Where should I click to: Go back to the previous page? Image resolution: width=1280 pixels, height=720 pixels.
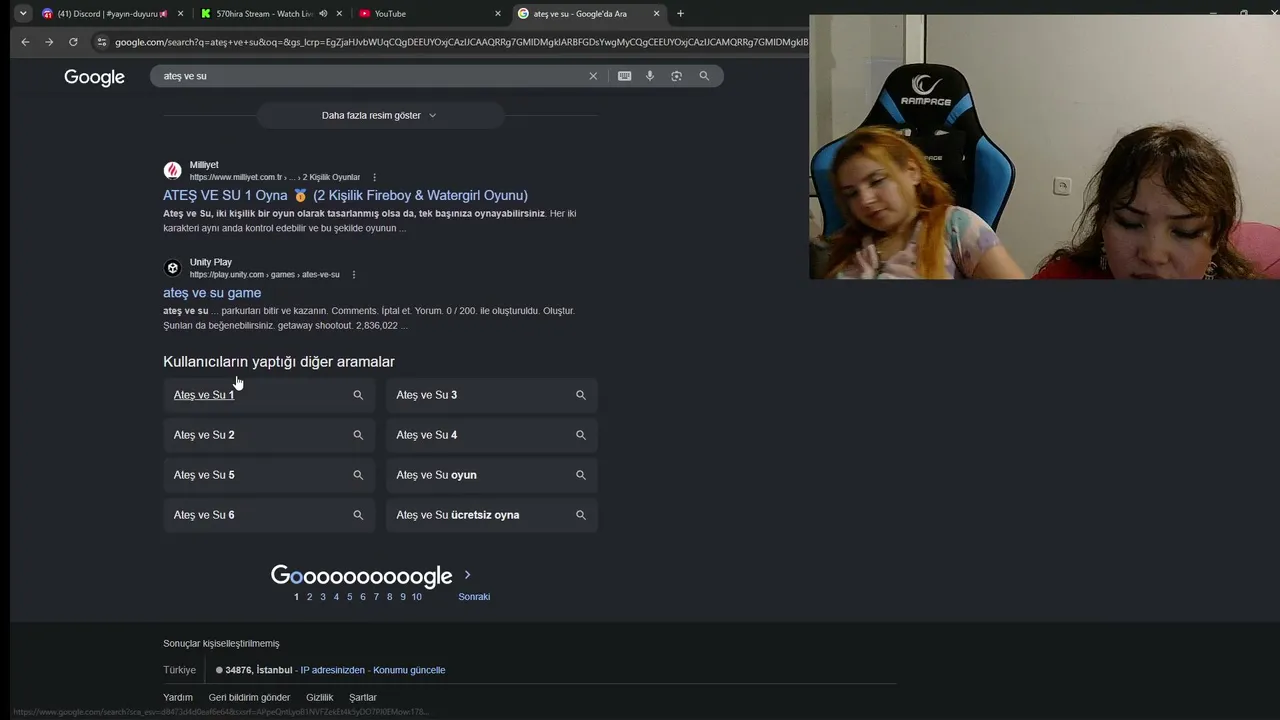25,42
